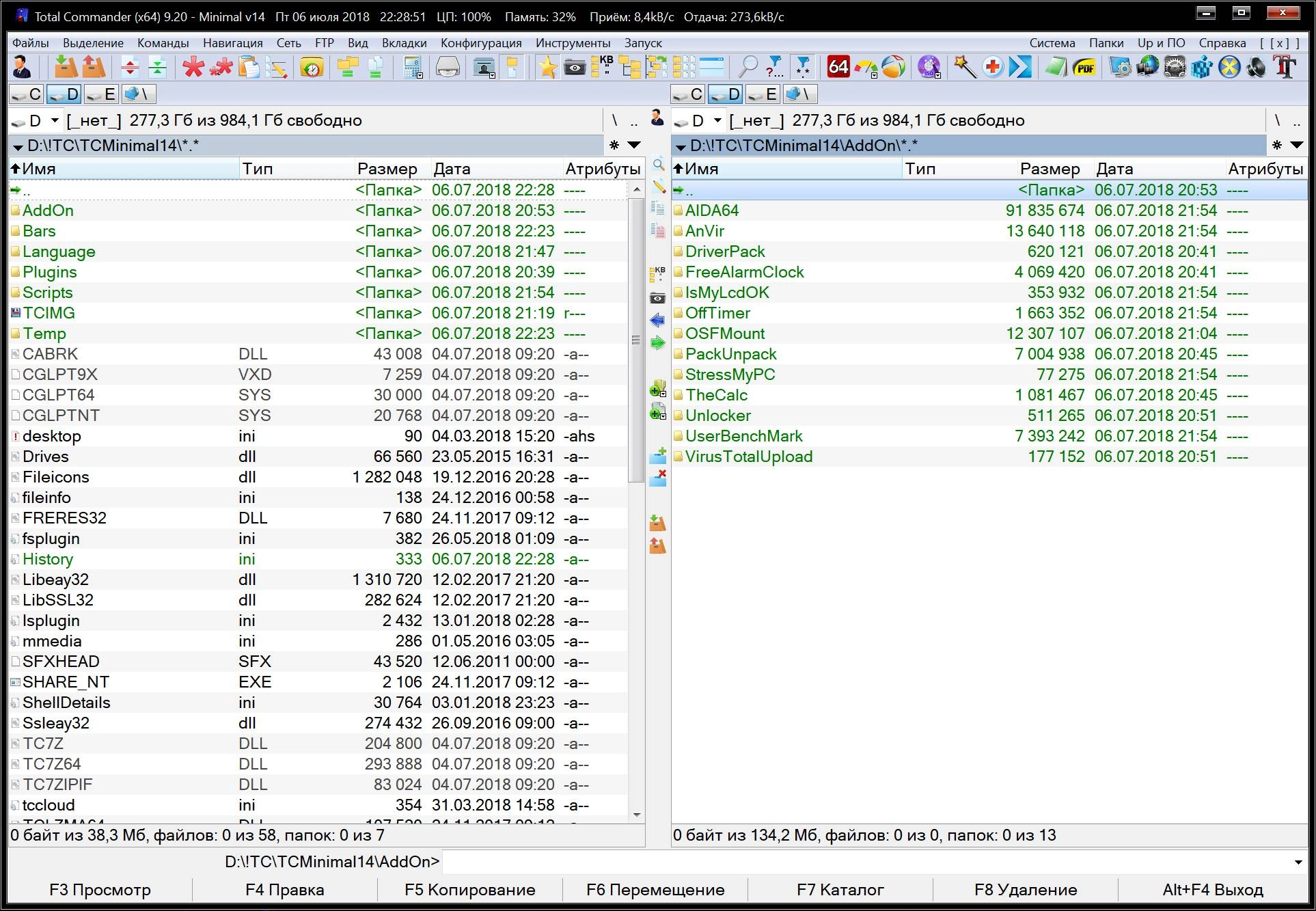1316x911 pixels.
Task: Click F3 Просмотр button
Action: (100, 890)
